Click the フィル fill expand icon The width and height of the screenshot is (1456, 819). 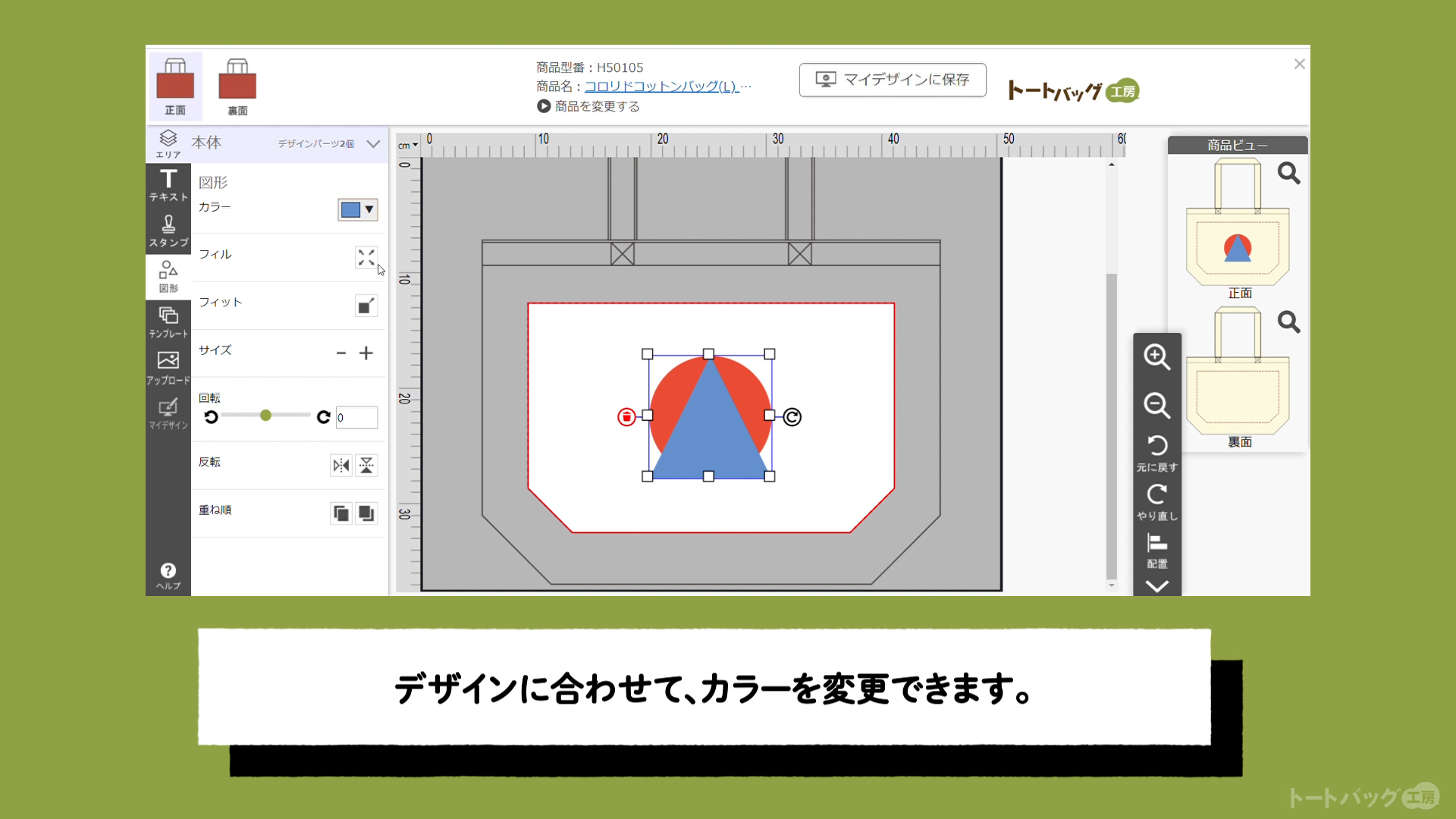click(x=366, y=258)
